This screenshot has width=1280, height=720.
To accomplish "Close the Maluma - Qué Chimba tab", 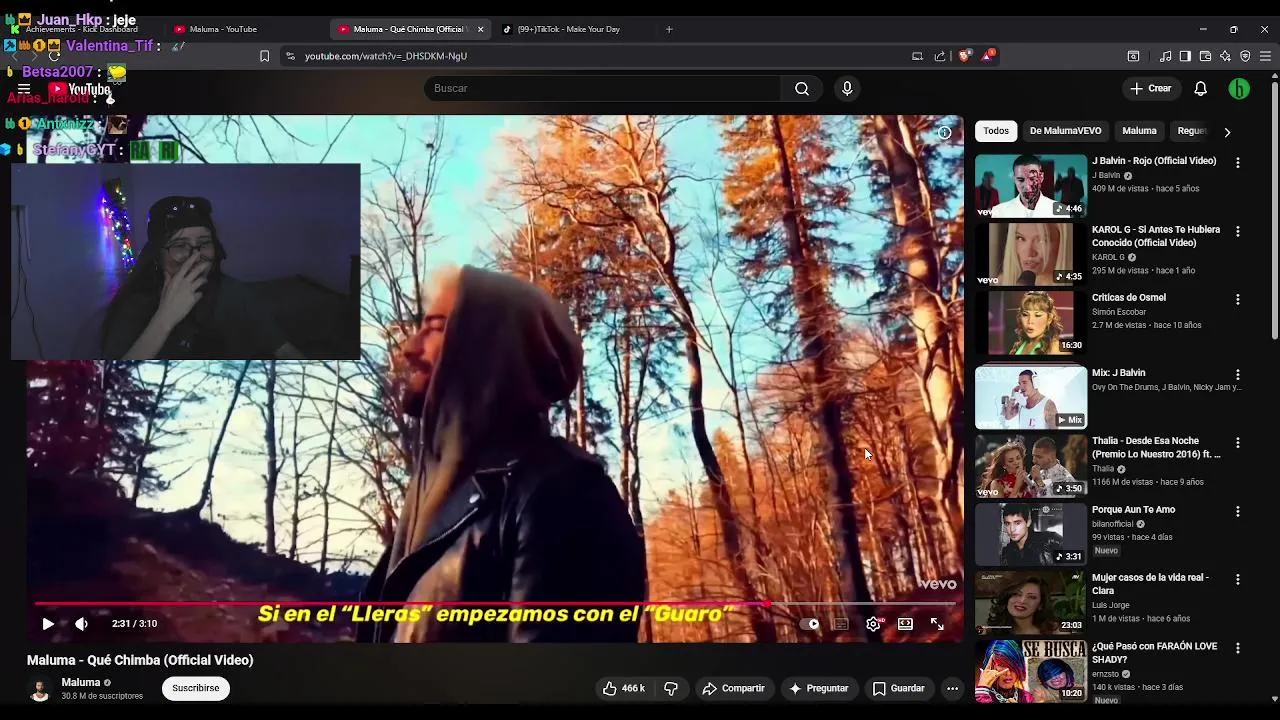I will 480,29.
